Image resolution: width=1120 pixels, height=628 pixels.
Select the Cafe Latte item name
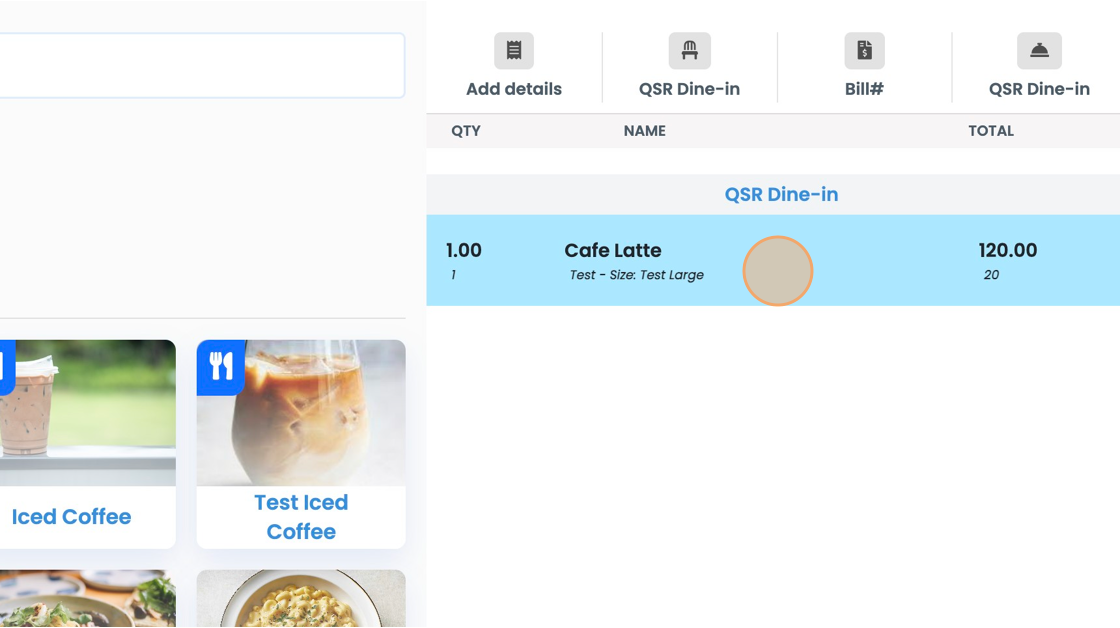613,250
